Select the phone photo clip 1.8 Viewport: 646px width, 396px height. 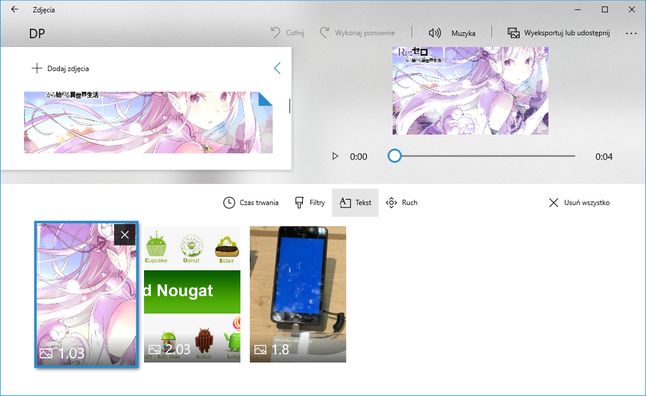coord(298,294)
